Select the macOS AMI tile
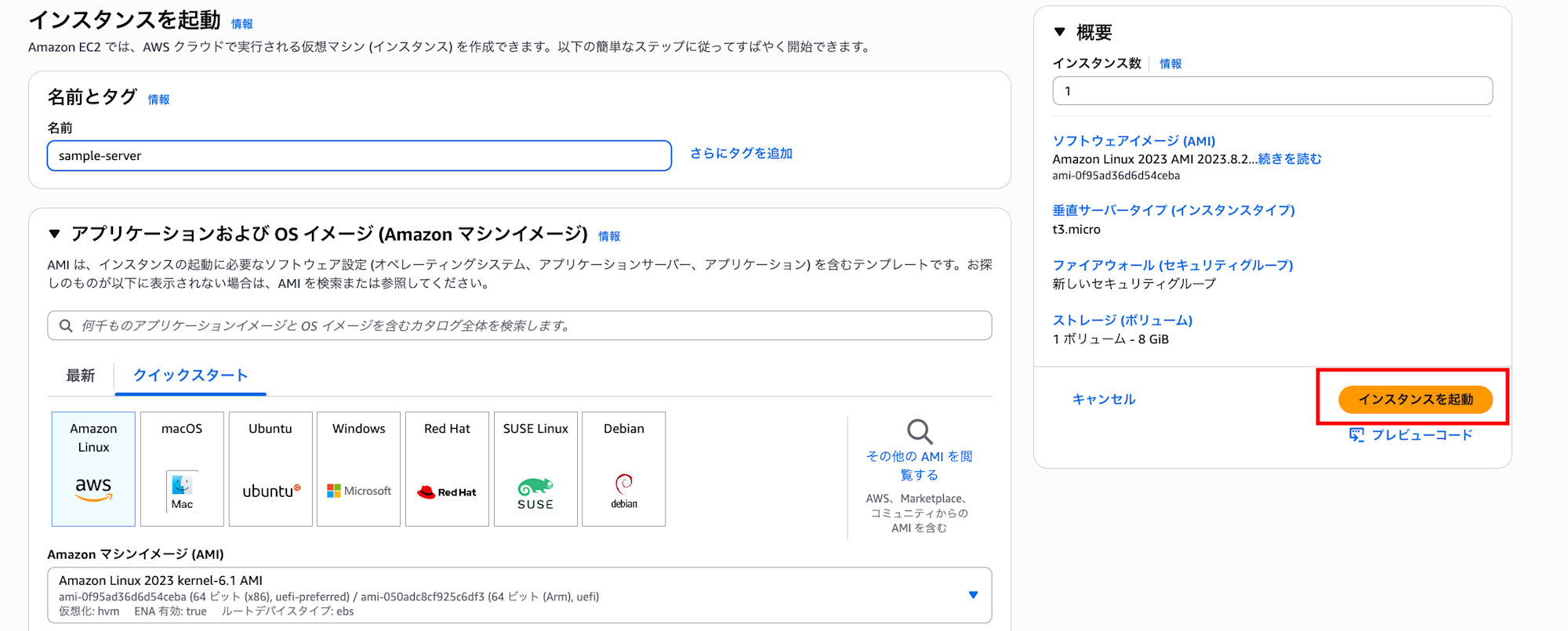Image resolution: width=1568 pixels, height=631 pixels. pos(182,469)
